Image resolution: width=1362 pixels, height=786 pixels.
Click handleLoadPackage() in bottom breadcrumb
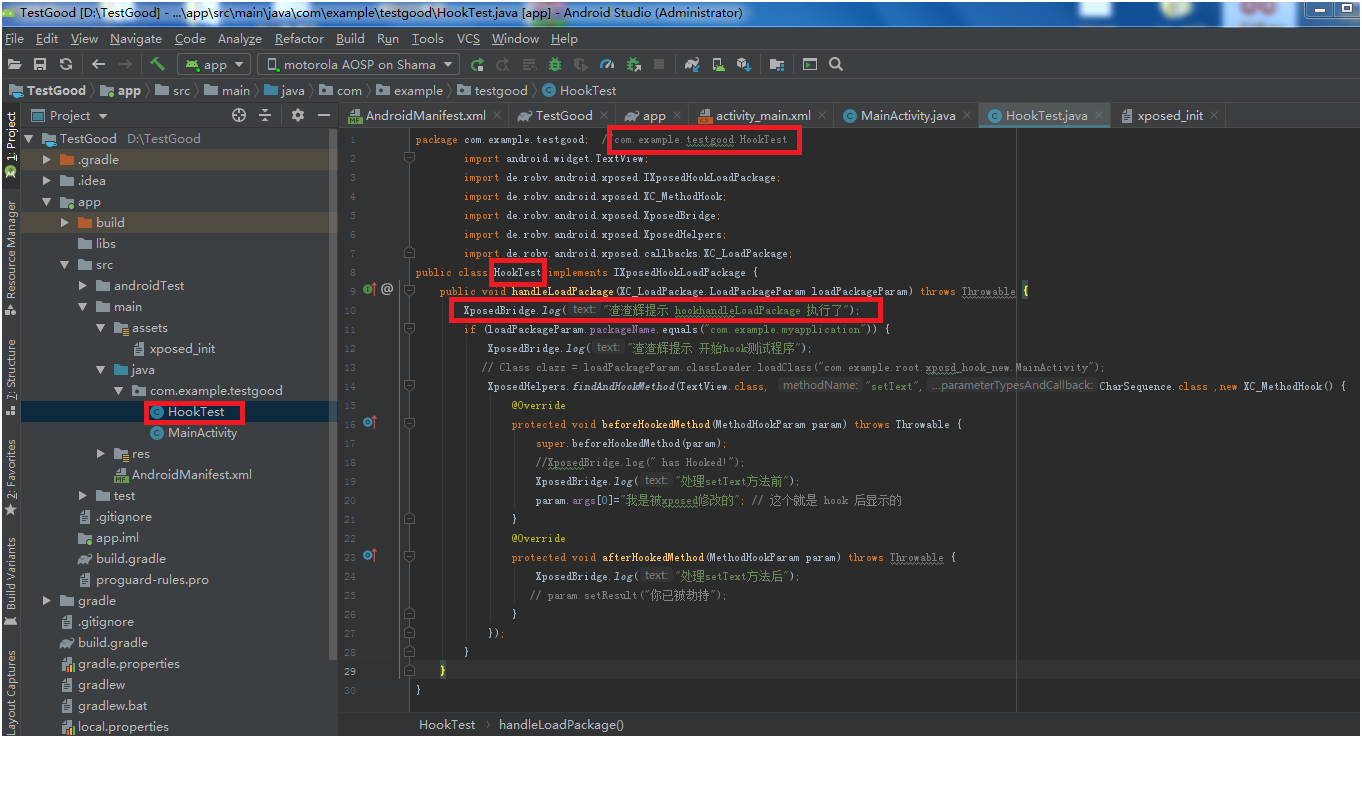[x=561, y=724]
